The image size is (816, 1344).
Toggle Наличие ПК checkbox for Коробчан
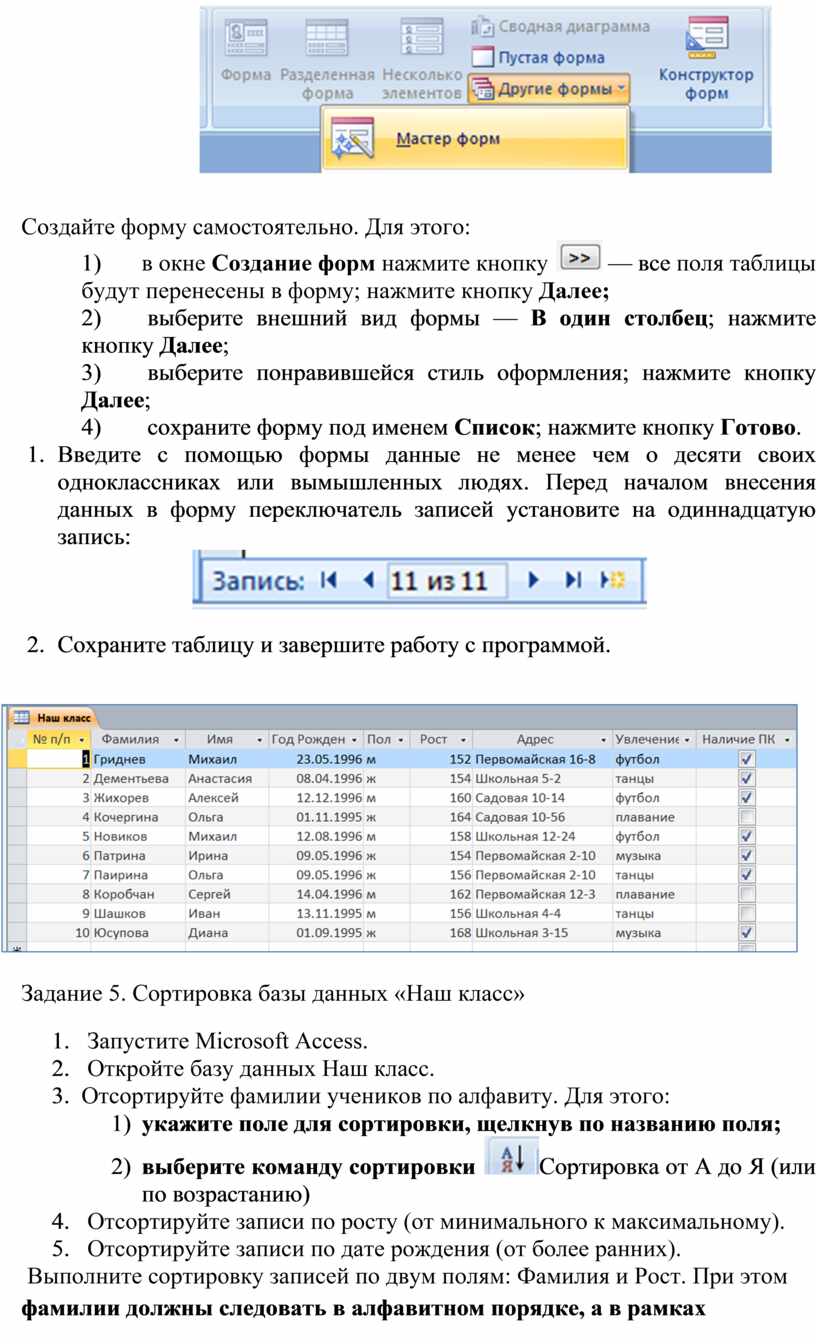click(746, 894)
